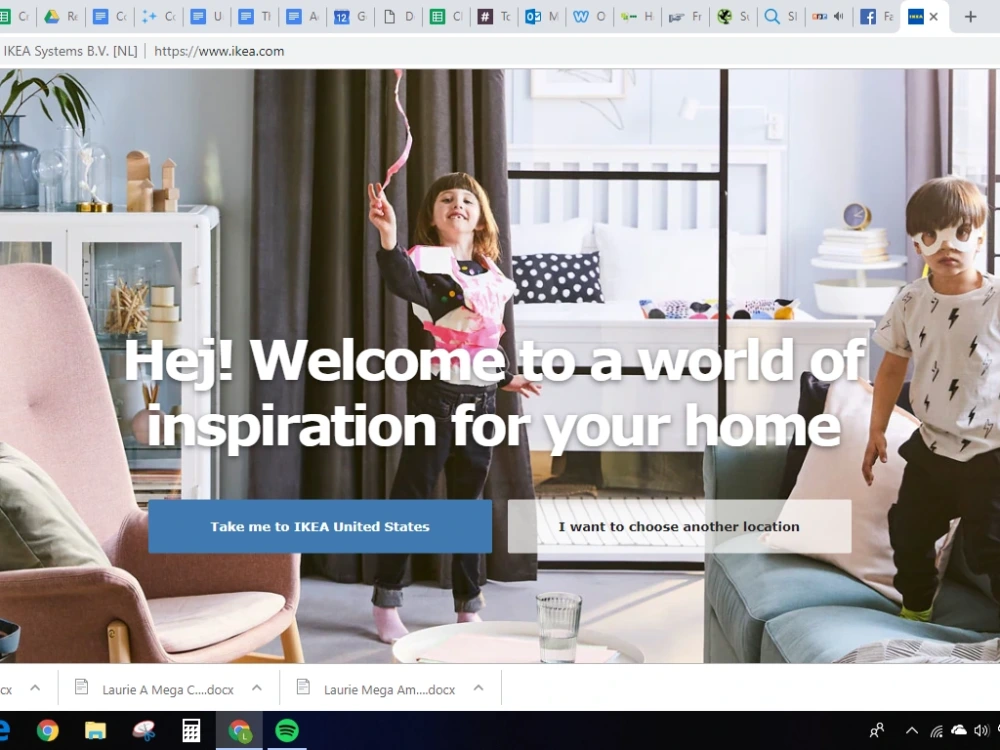
Task: Open the green Google Sheets tab labeled Cl
Action: 446,17
